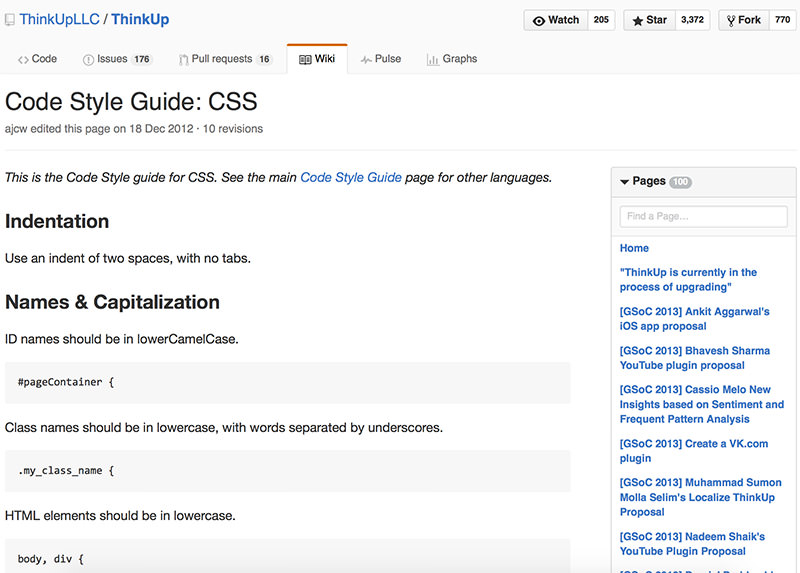Screen dimensions: 800x573
Task: Open the Home wiki page
Action: tap(634, 248)
